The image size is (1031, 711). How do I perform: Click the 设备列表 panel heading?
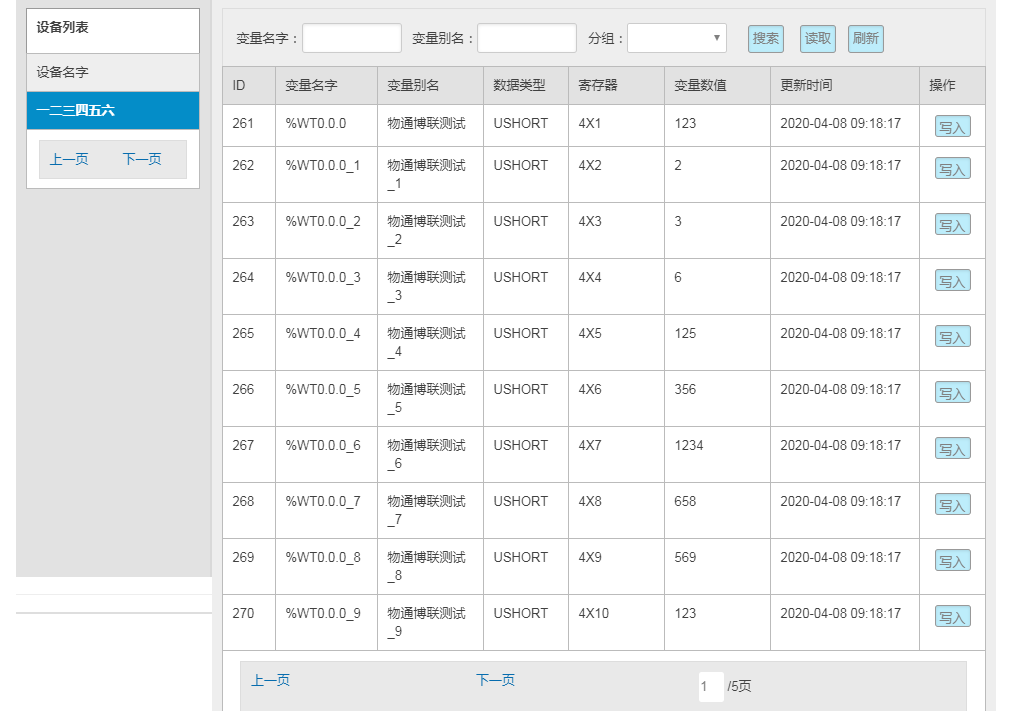tap(62, 28)
